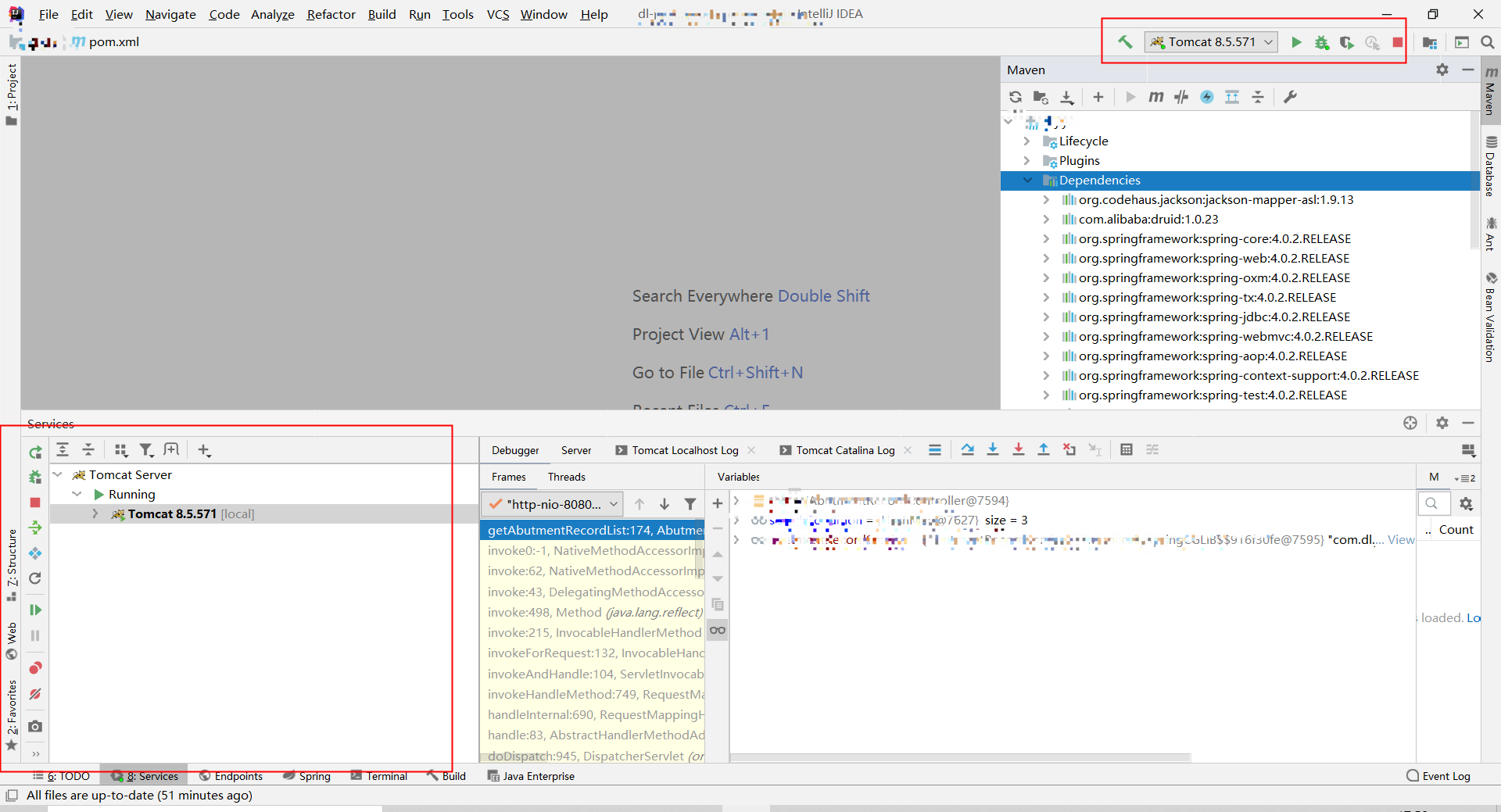Expand all services in tree toolbar
1501x812 pixels.
click(63, 449)
